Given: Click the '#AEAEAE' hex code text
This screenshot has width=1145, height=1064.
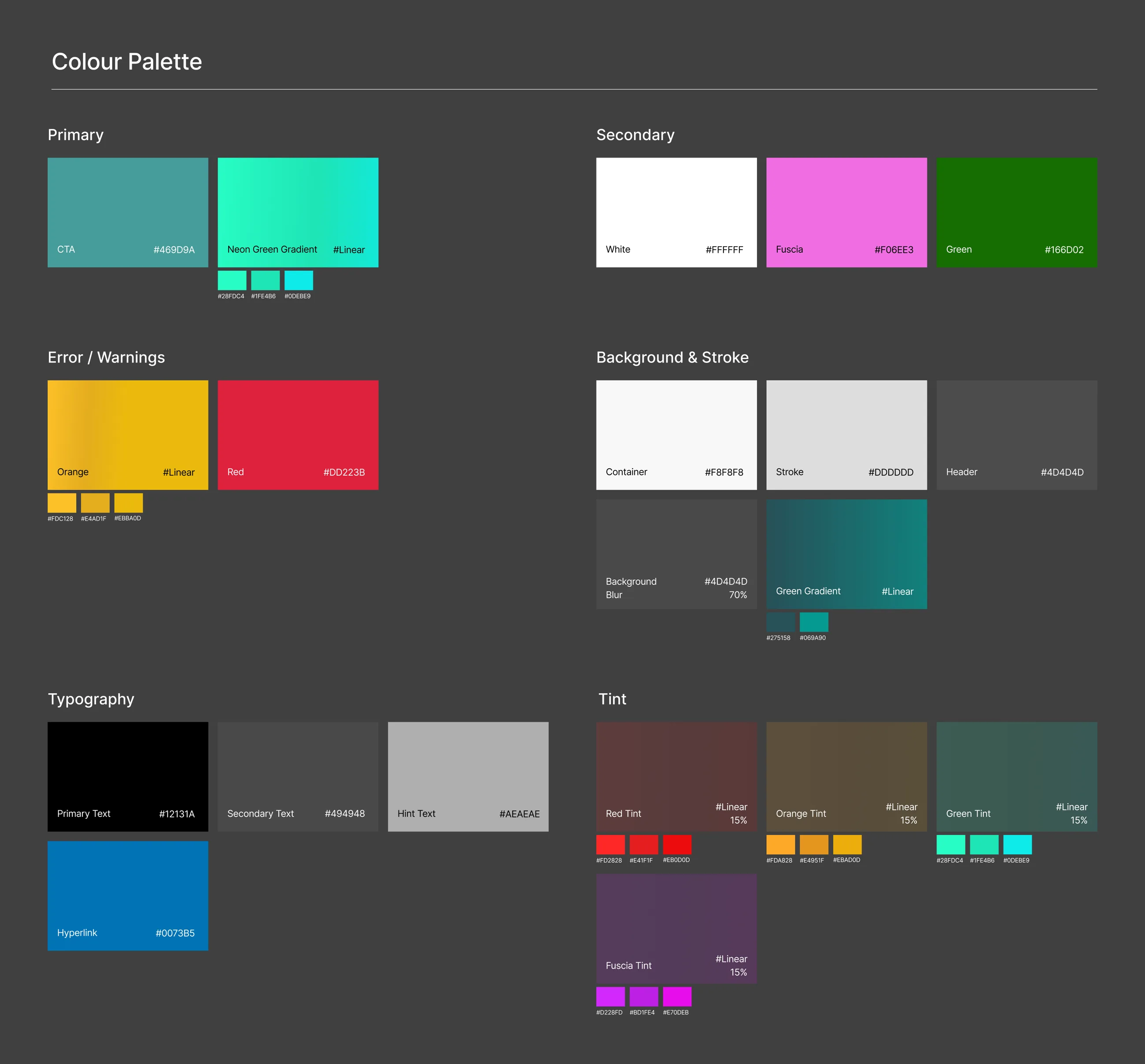Looking at the screenshot, I should [519, 814].
